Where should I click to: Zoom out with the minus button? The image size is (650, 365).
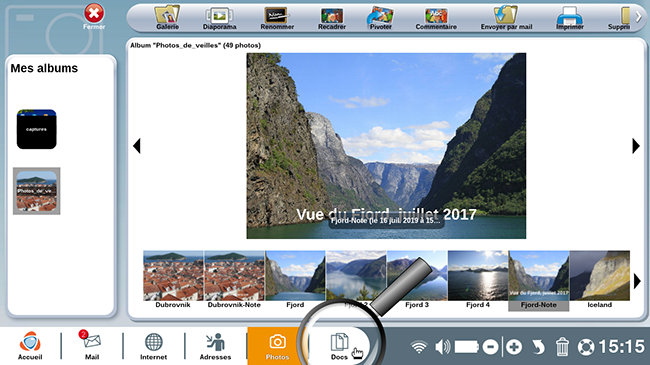tap(490, 347)
